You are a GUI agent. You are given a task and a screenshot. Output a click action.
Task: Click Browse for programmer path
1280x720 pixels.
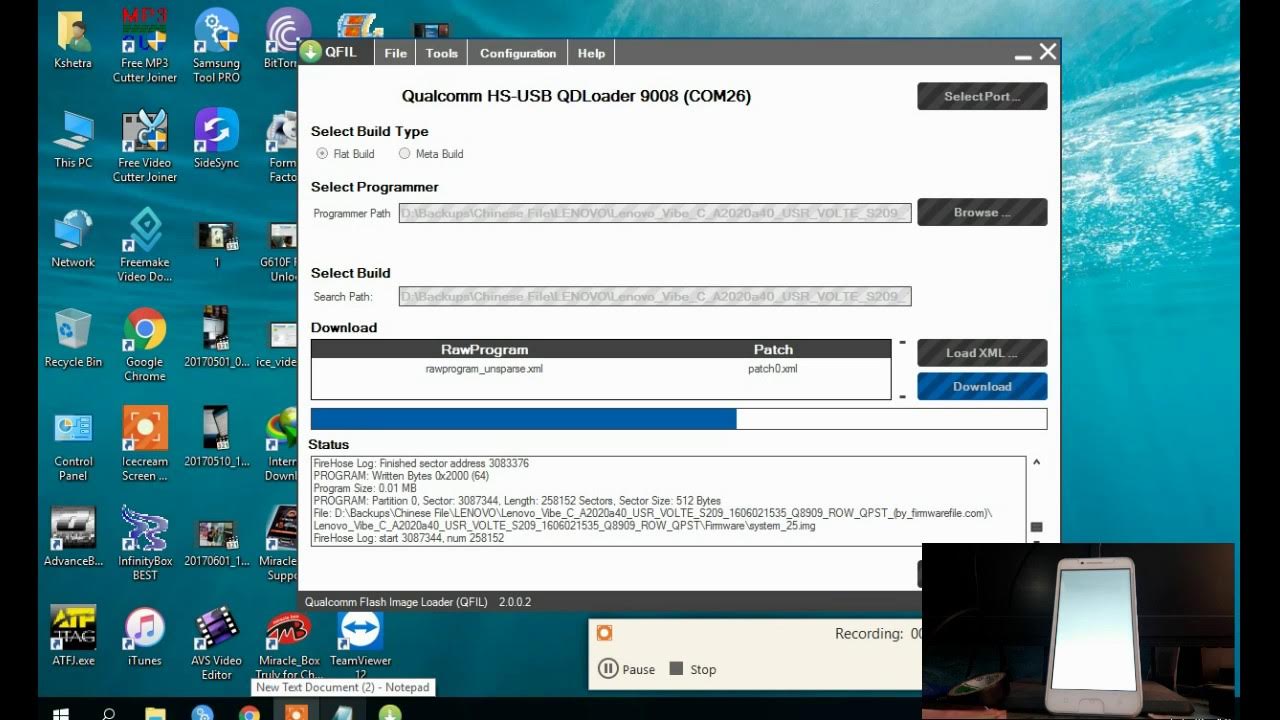click(982, 212)
